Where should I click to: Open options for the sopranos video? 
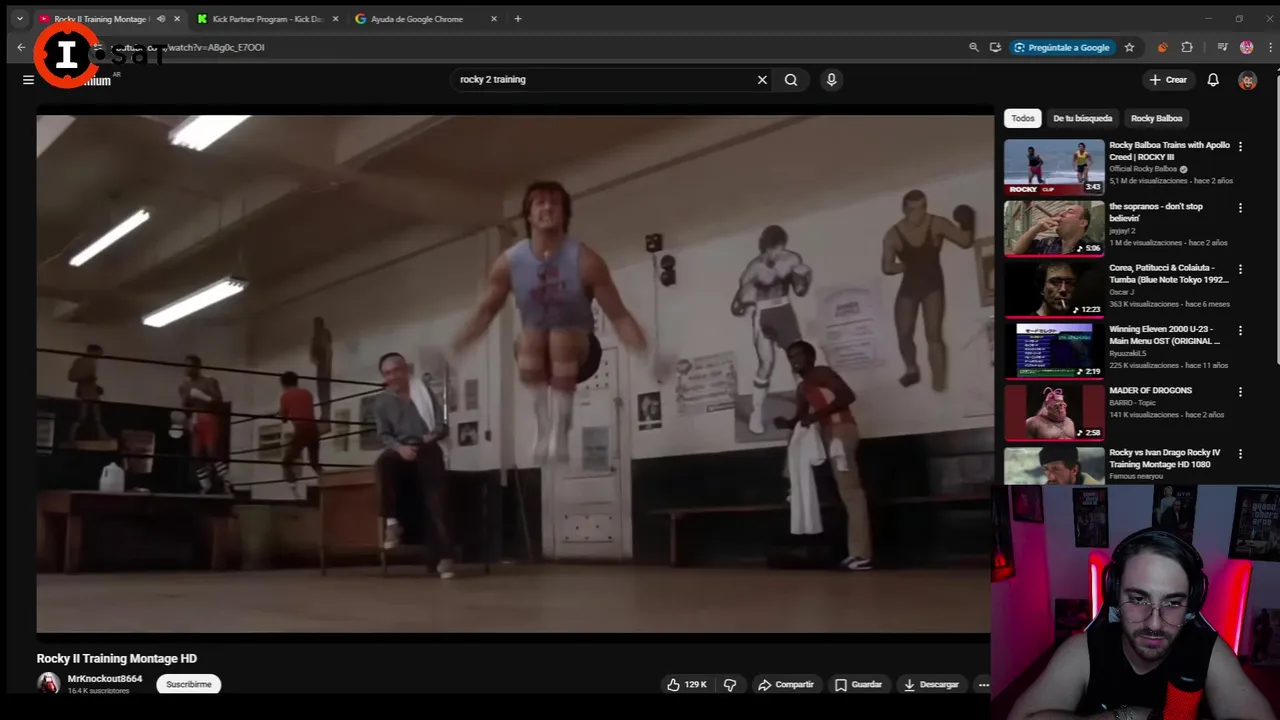[1240, 208]
